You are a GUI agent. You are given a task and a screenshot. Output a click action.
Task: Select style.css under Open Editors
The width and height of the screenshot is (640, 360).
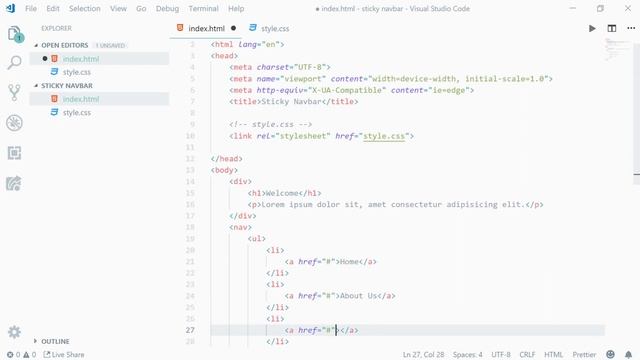99,72
